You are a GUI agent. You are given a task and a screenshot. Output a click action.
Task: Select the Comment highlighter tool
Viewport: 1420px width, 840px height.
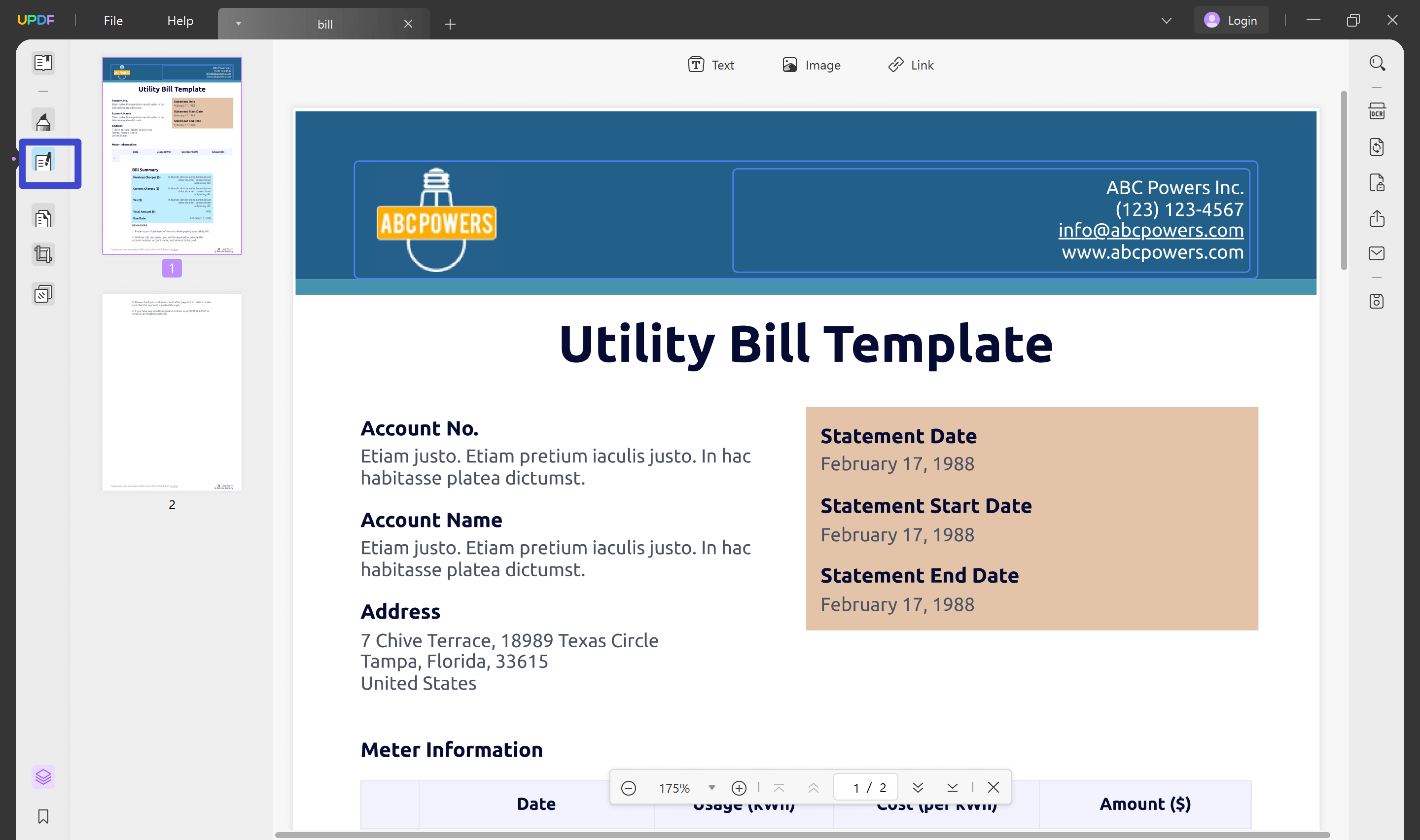click(43, 121)
